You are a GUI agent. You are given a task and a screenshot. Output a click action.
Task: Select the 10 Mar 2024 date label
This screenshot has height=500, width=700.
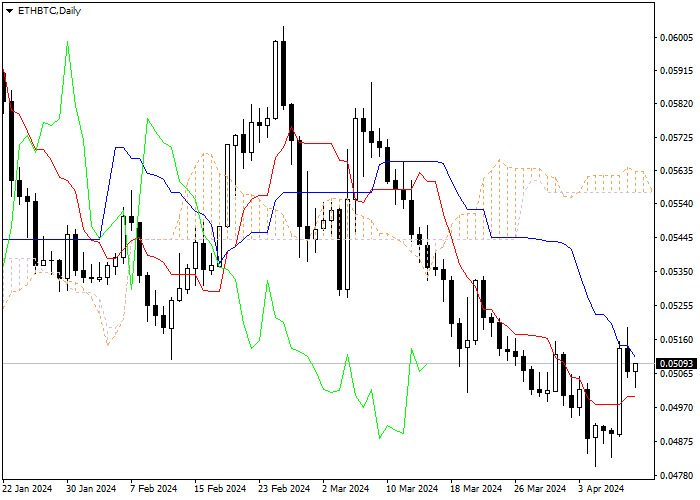pos(412,488)
